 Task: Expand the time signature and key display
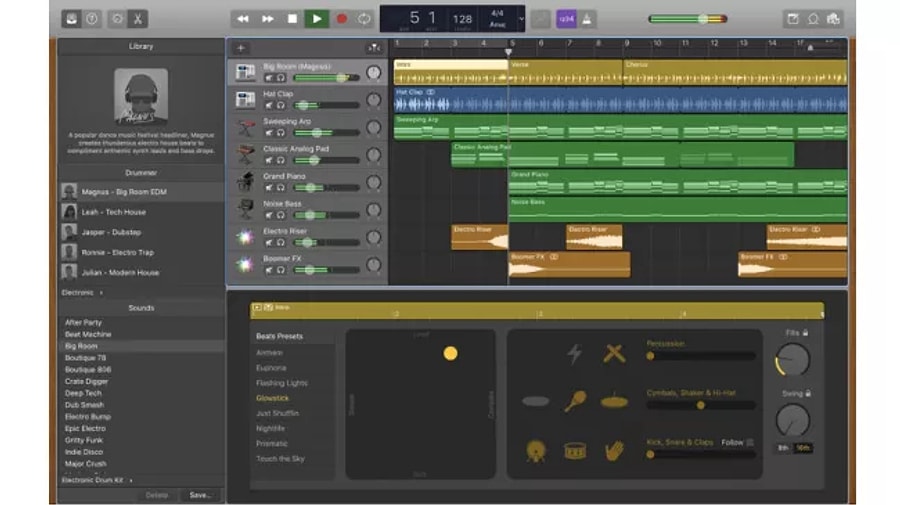[522, 18]
